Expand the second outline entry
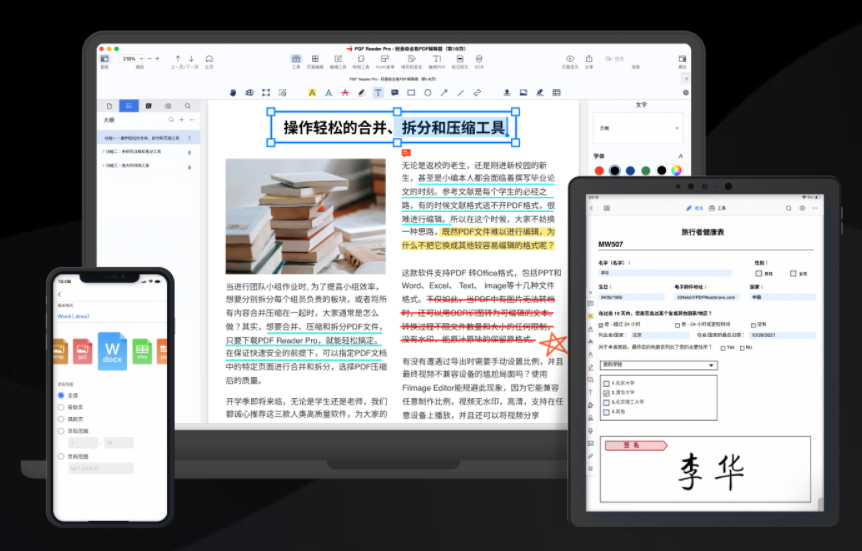The height and width of the screenshot is (551, 862). tap(103, 151)
